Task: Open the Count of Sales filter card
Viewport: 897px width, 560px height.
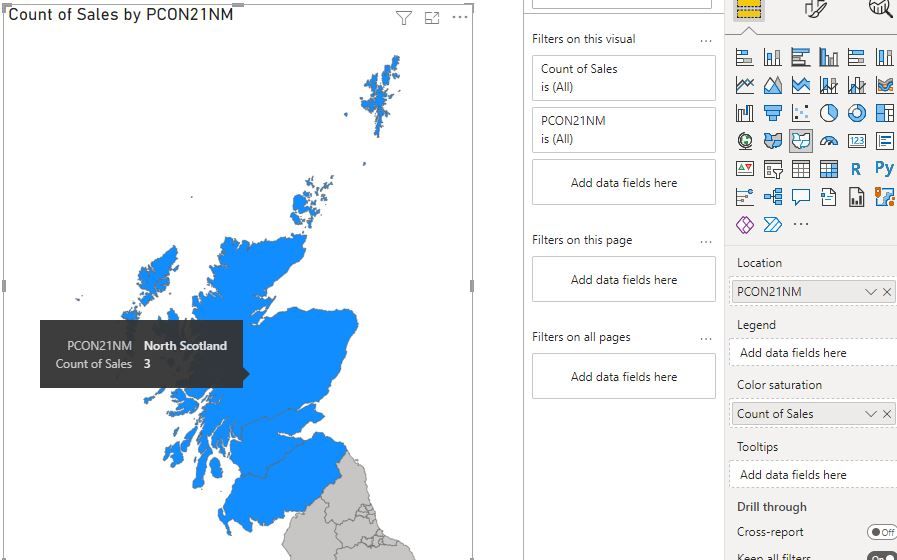Action: click(623, 78)
